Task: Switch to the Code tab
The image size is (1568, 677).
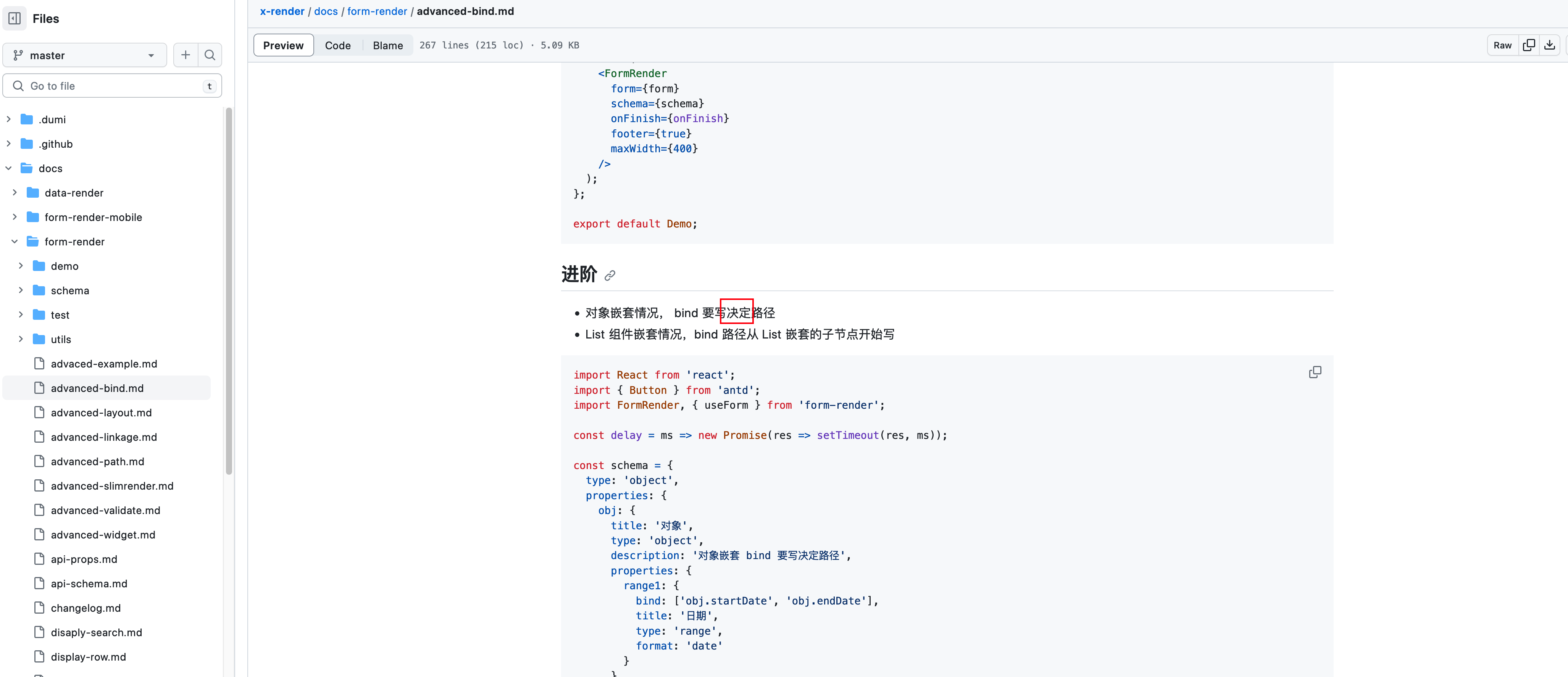Action: tap(338, 44)
